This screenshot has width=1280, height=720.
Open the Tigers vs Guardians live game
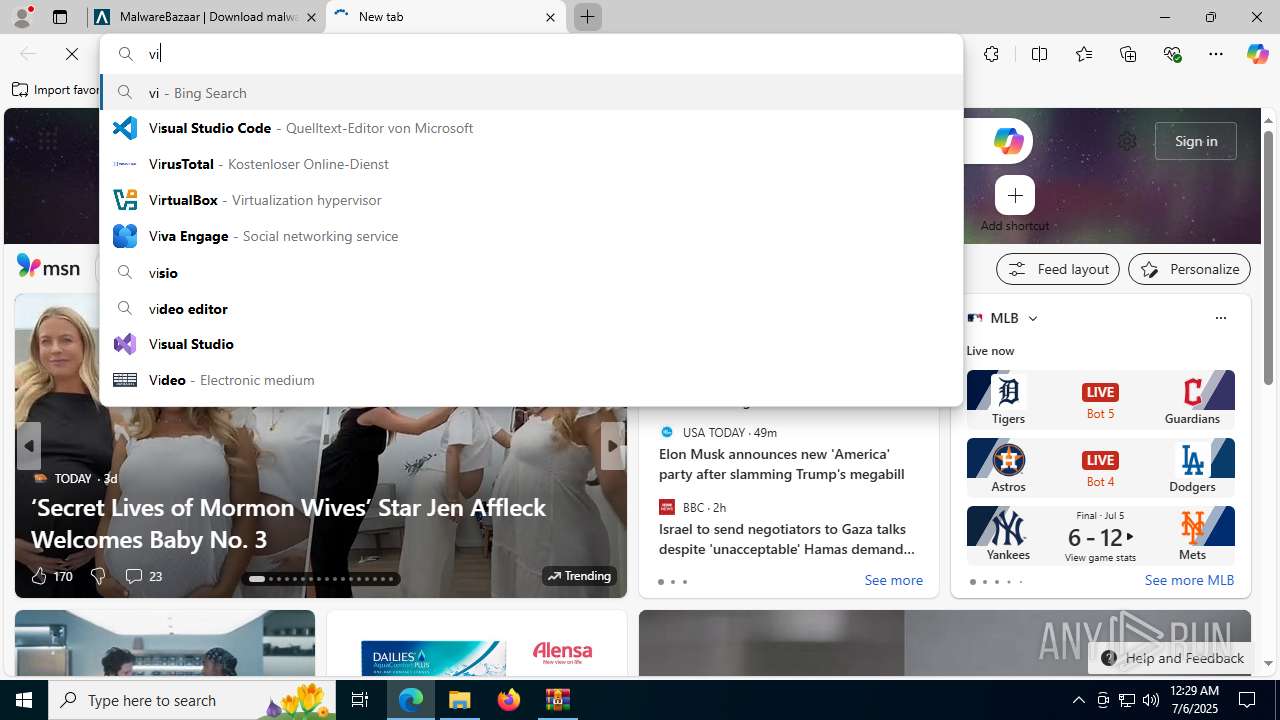pos(1100,399)
